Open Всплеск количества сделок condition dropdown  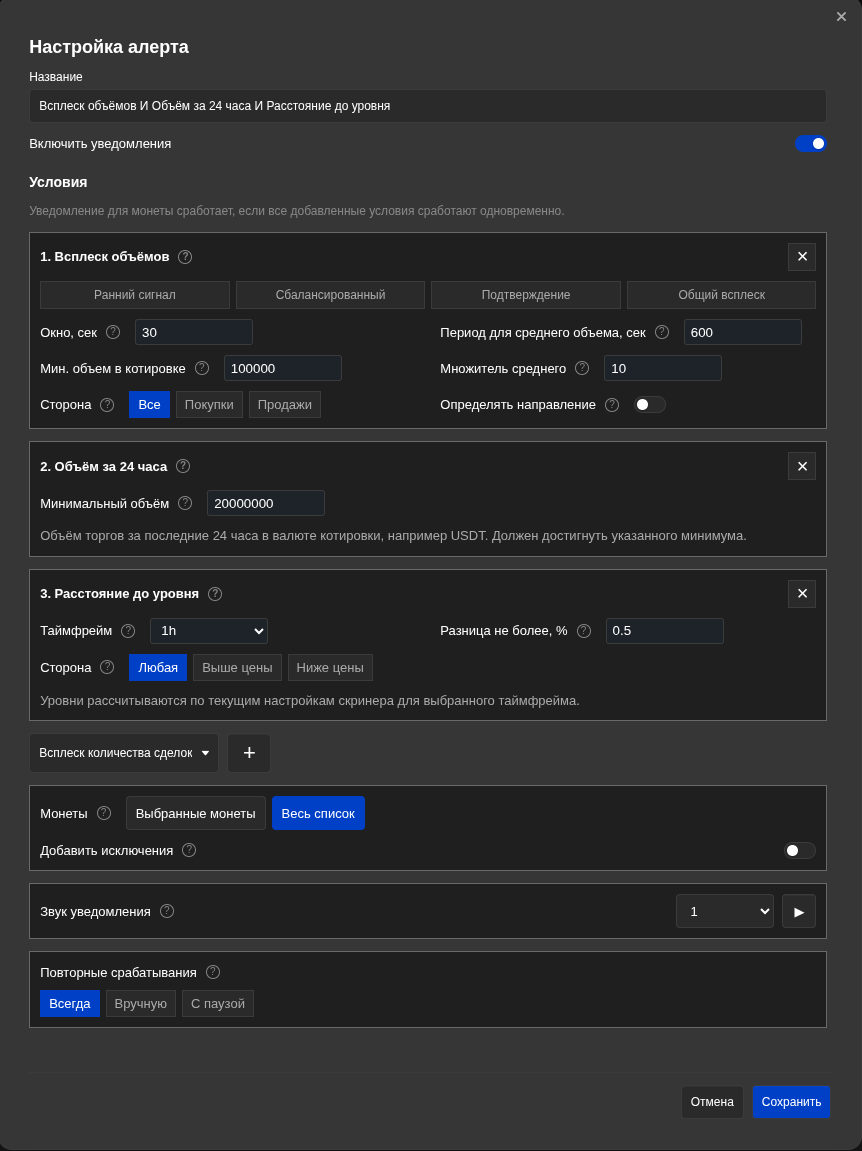(x=124, y=753)
